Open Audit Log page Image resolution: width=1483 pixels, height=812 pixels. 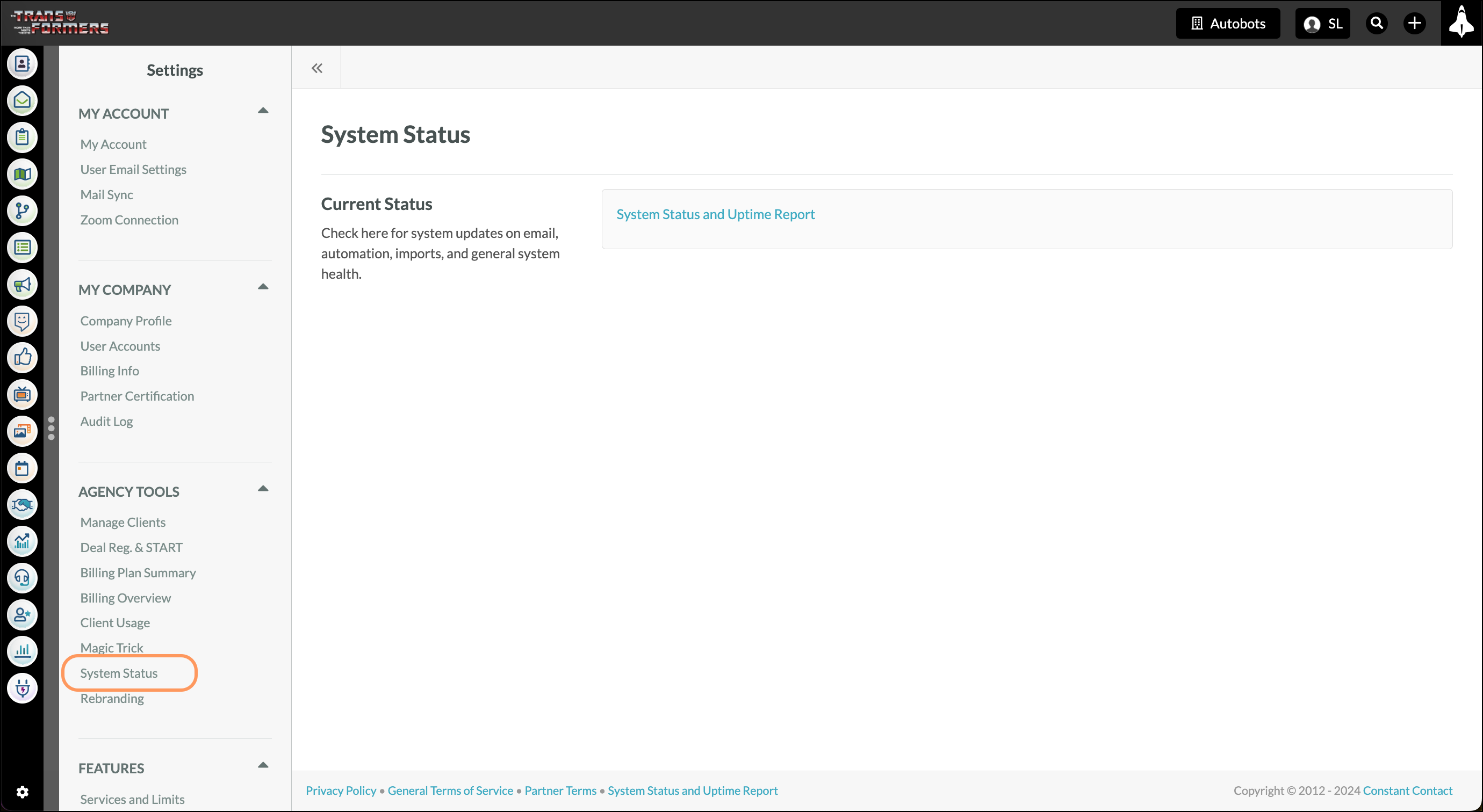coord(106,422)
